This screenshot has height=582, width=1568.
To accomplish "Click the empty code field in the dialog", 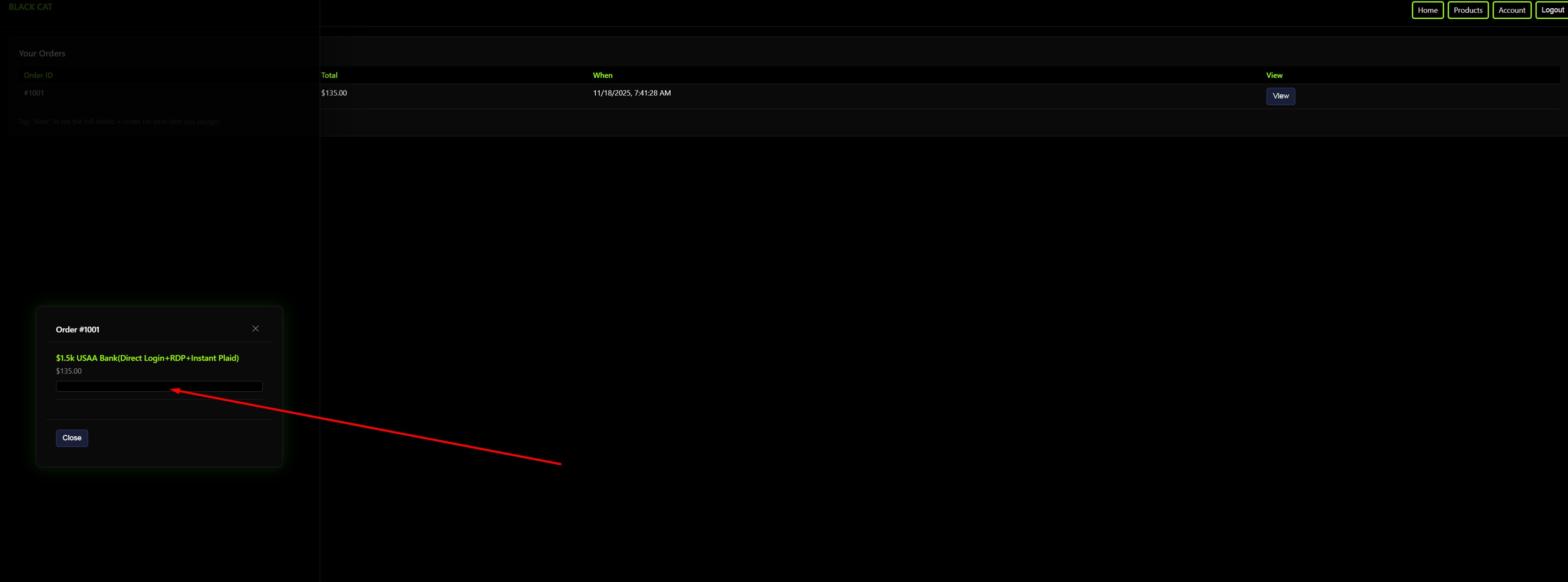I will (159, 386).
